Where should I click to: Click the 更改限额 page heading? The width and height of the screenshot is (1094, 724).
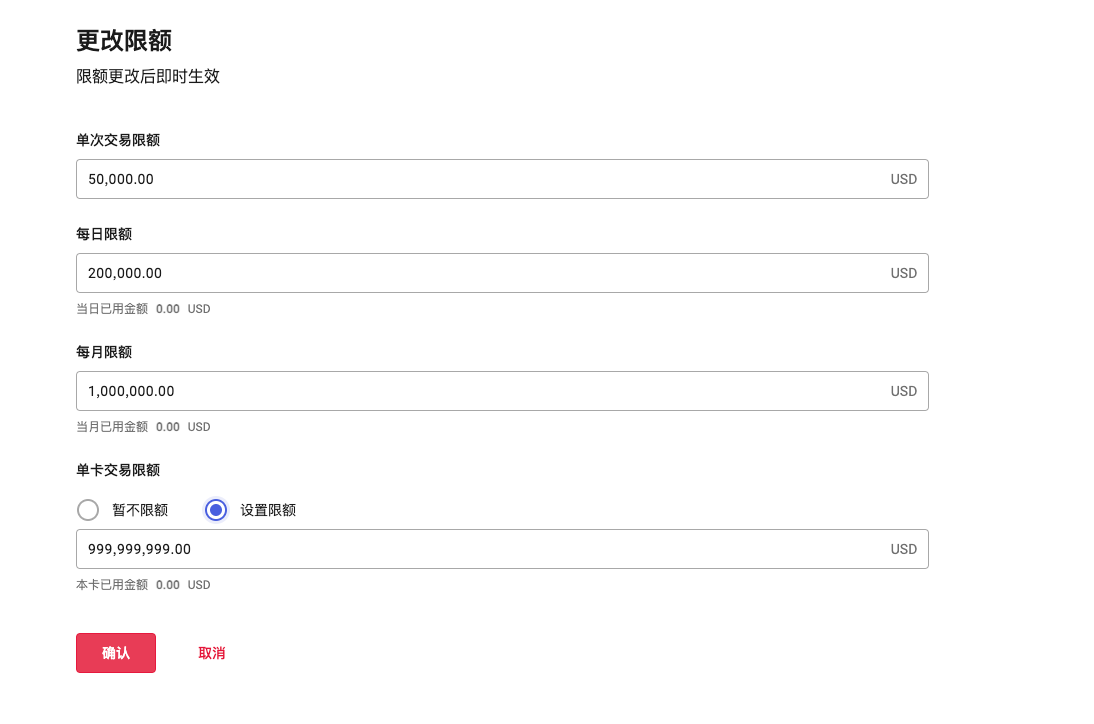pyautogui.click(x=124, y=40)
